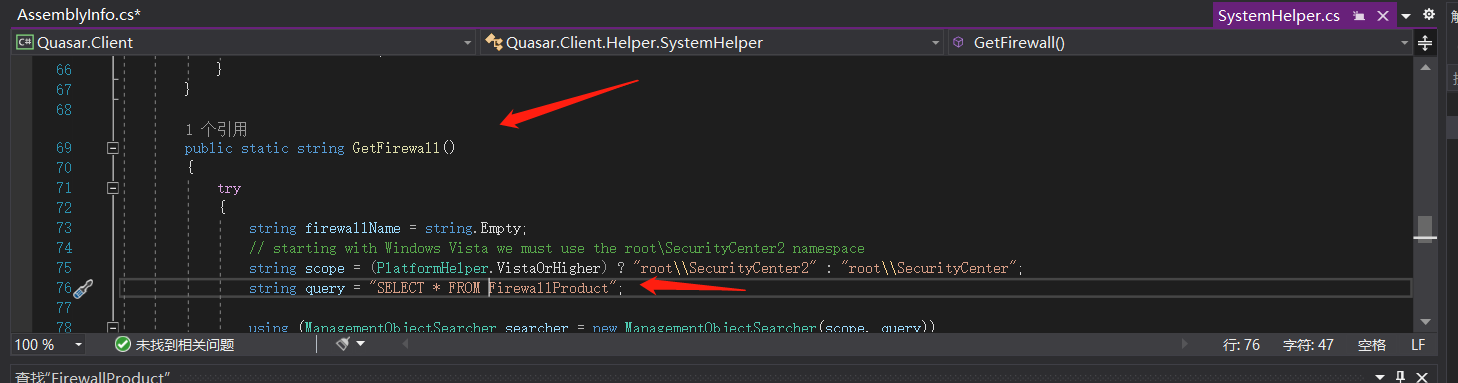Click the '1 个引用' CodeLens link

point(216,129)
